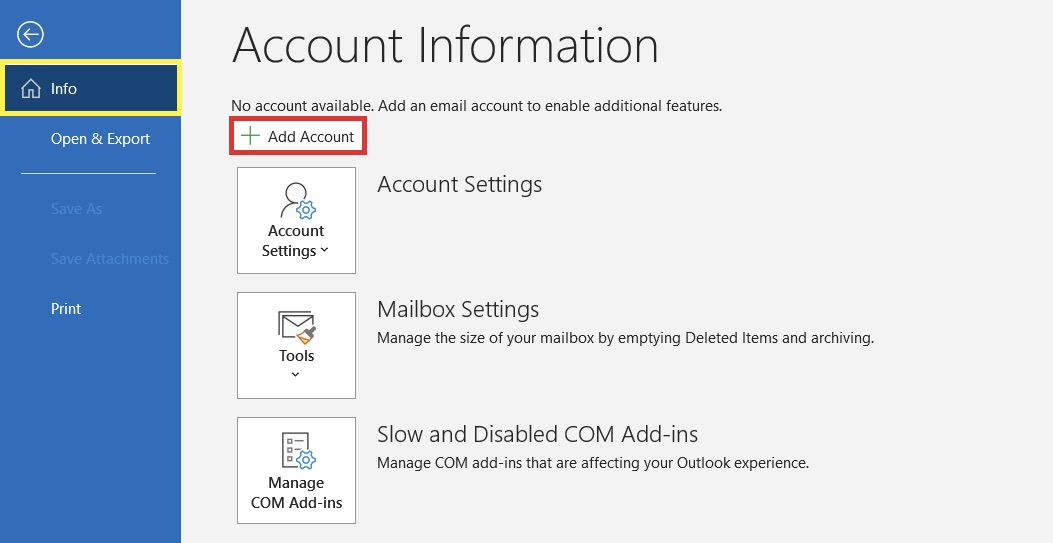The width and height of the screenshot is (1053, 543).
Task: Click the checklist-gear COM Add-ins icon
Action: (x=296, y=452)
